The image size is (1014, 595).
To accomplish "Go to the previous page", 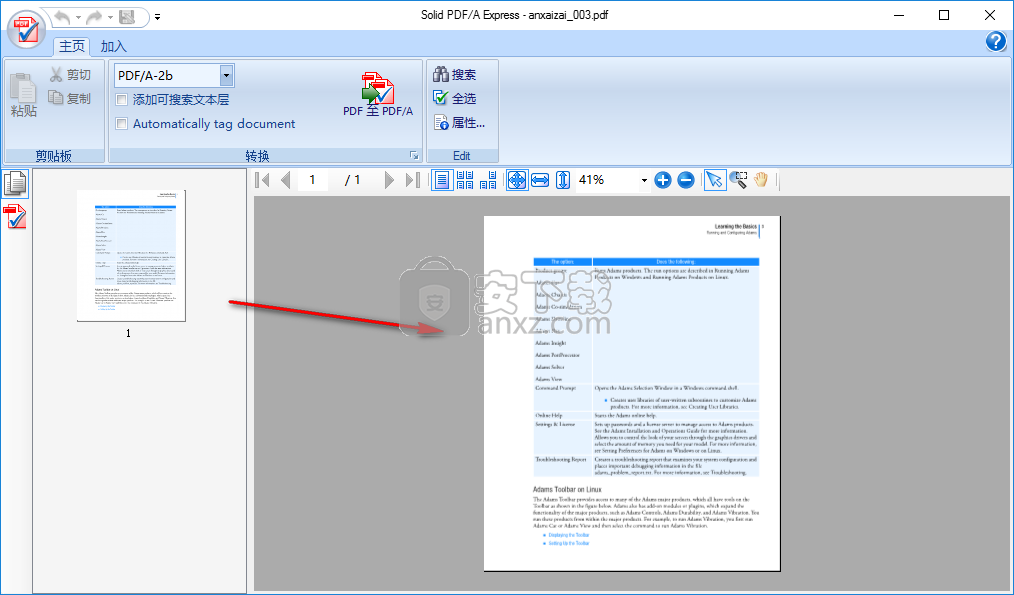I will tap(286, 180).
